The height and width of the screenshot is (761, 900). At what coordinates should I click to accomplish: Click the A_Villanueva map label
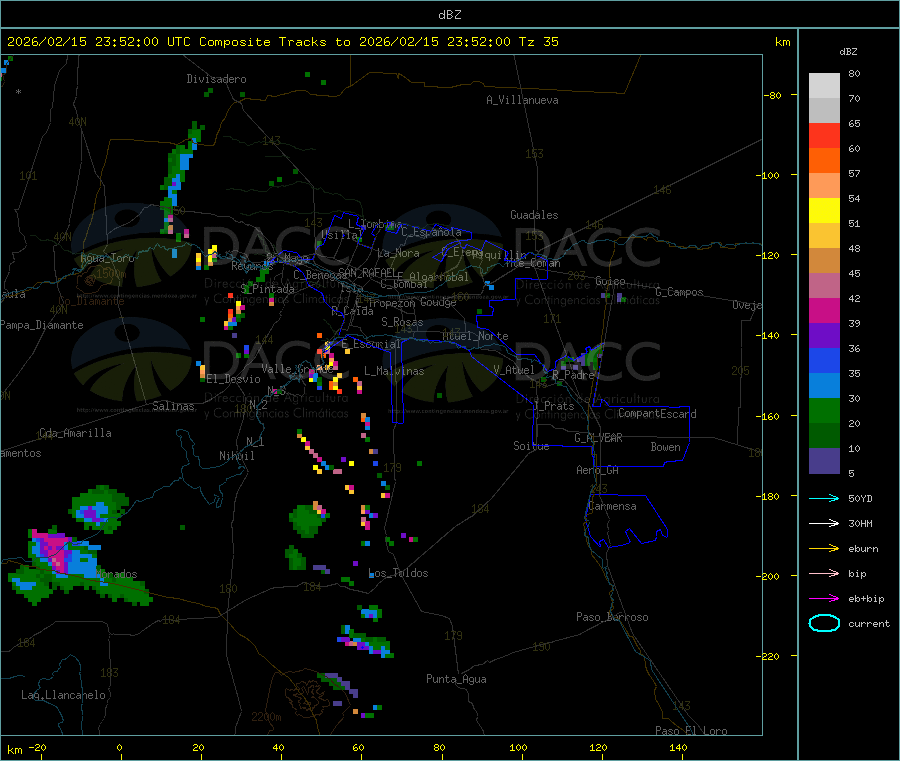[522, 100]
